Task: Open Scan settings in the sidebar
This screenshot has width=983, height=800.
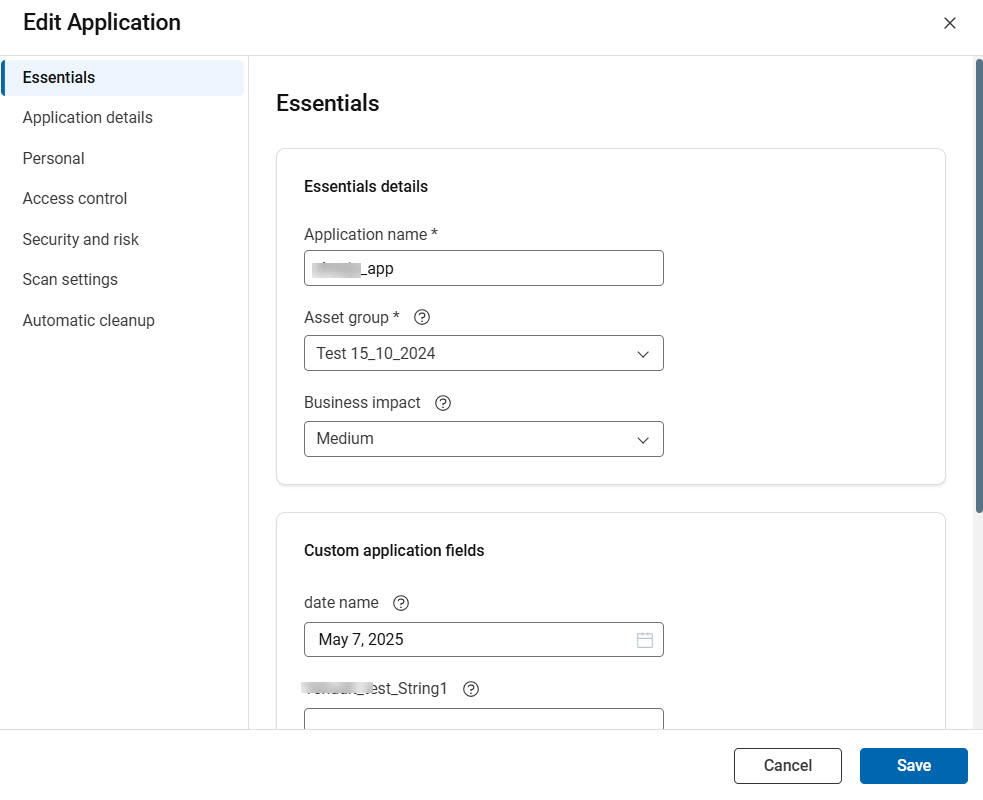Action: click(x=70, y=280)
